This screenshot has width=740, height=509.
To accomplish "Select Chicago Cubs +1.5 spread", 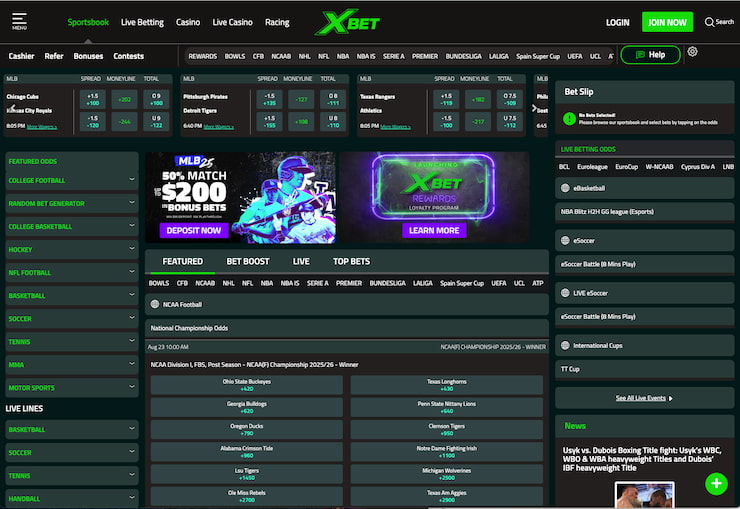I will coord(92,99).
